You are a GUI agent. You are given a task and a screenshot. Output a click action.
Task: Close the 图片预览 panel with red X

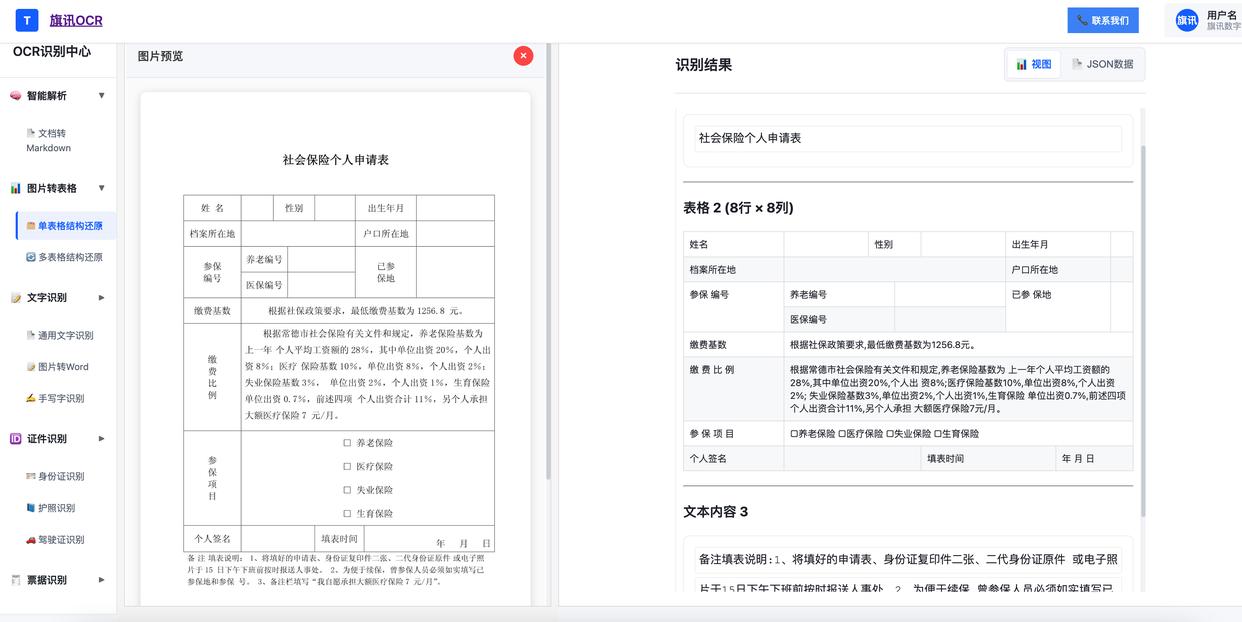click(523, 56)
